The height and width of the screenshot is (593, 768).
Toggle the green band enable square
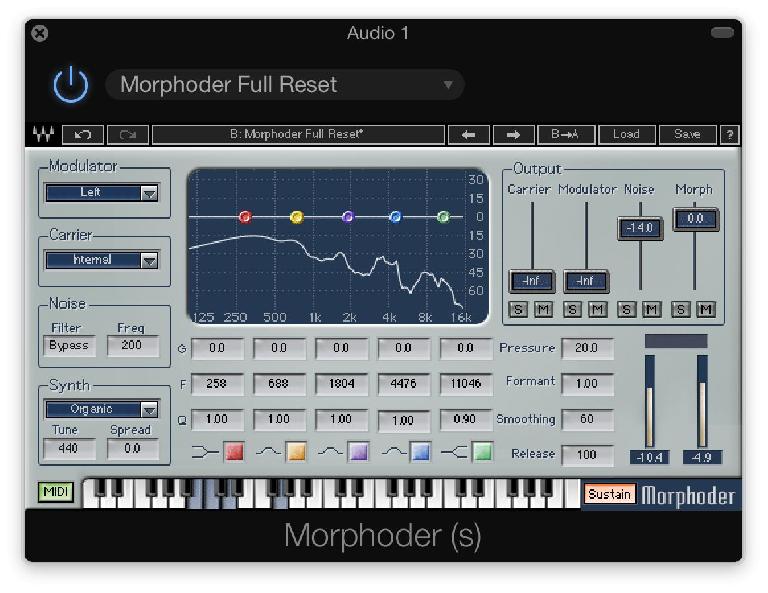click(482, 451)
